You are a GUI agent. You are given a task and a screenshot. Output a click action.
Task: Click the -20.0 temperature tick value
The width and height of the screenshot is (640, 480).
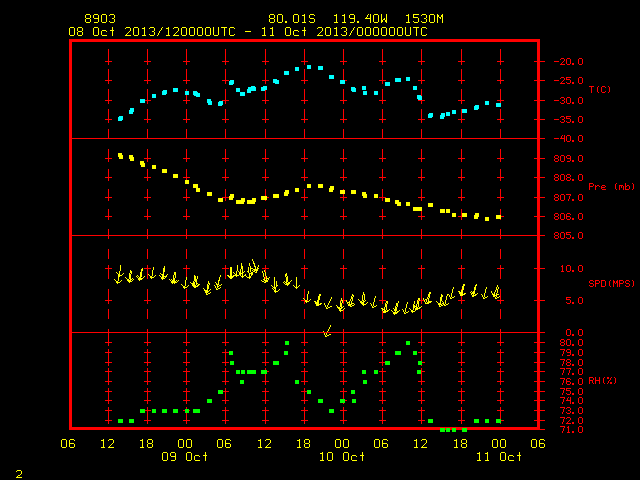pyautogui.click(x=568, y=62)
